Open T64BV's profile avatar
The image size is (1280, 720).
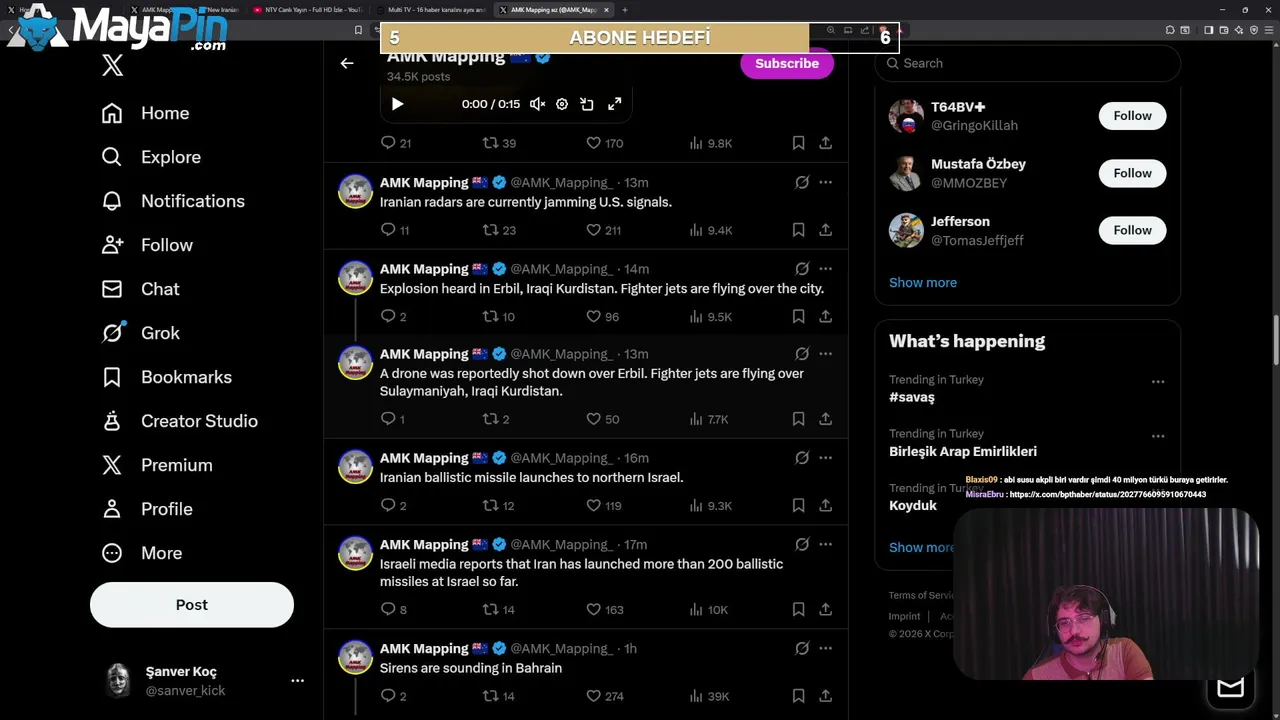tap(906, 116)
